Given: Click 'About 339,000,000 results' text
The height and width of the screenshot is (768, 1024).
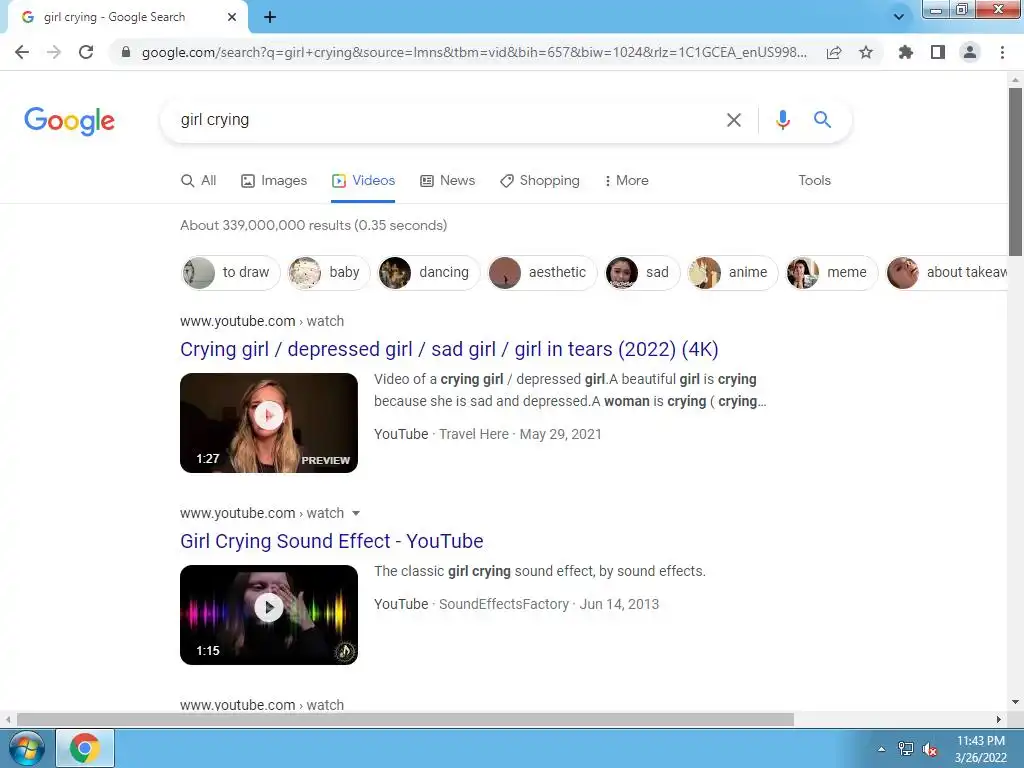Looking at the screenshot, I should (x=313, y=225).
